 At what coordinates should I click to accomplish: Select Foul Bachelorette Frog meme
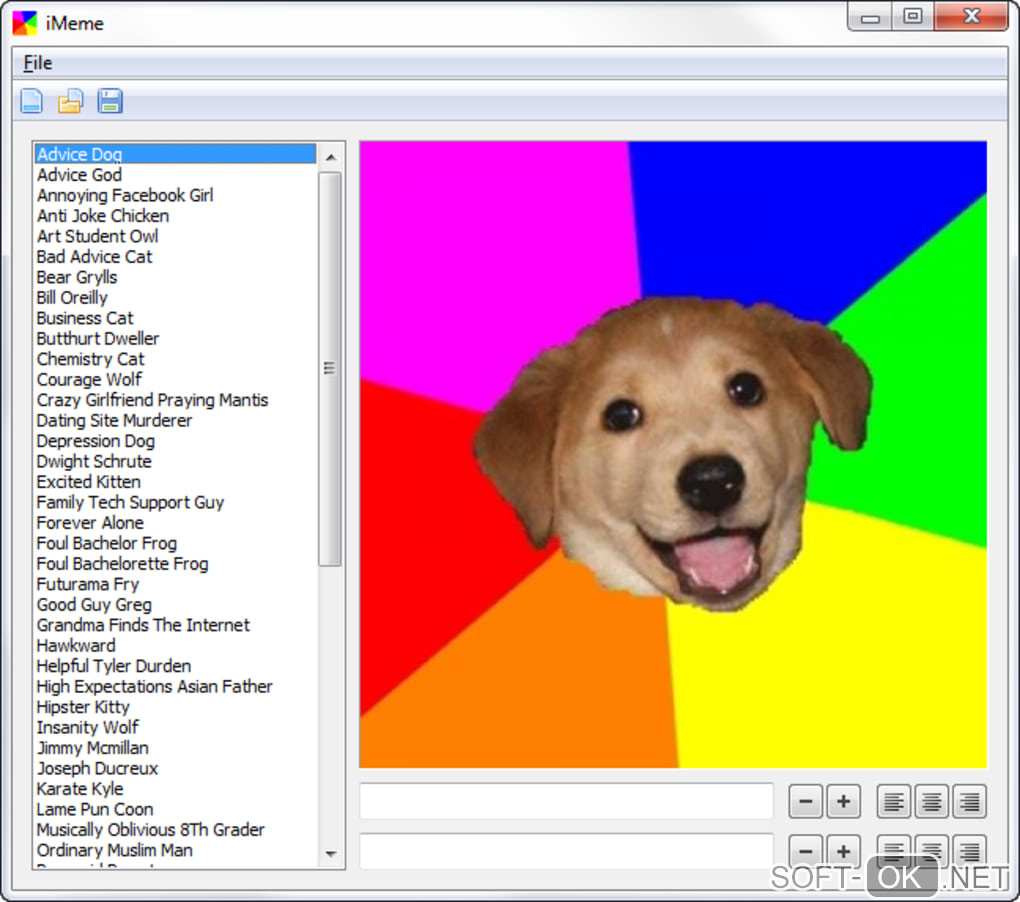[175, 564]
